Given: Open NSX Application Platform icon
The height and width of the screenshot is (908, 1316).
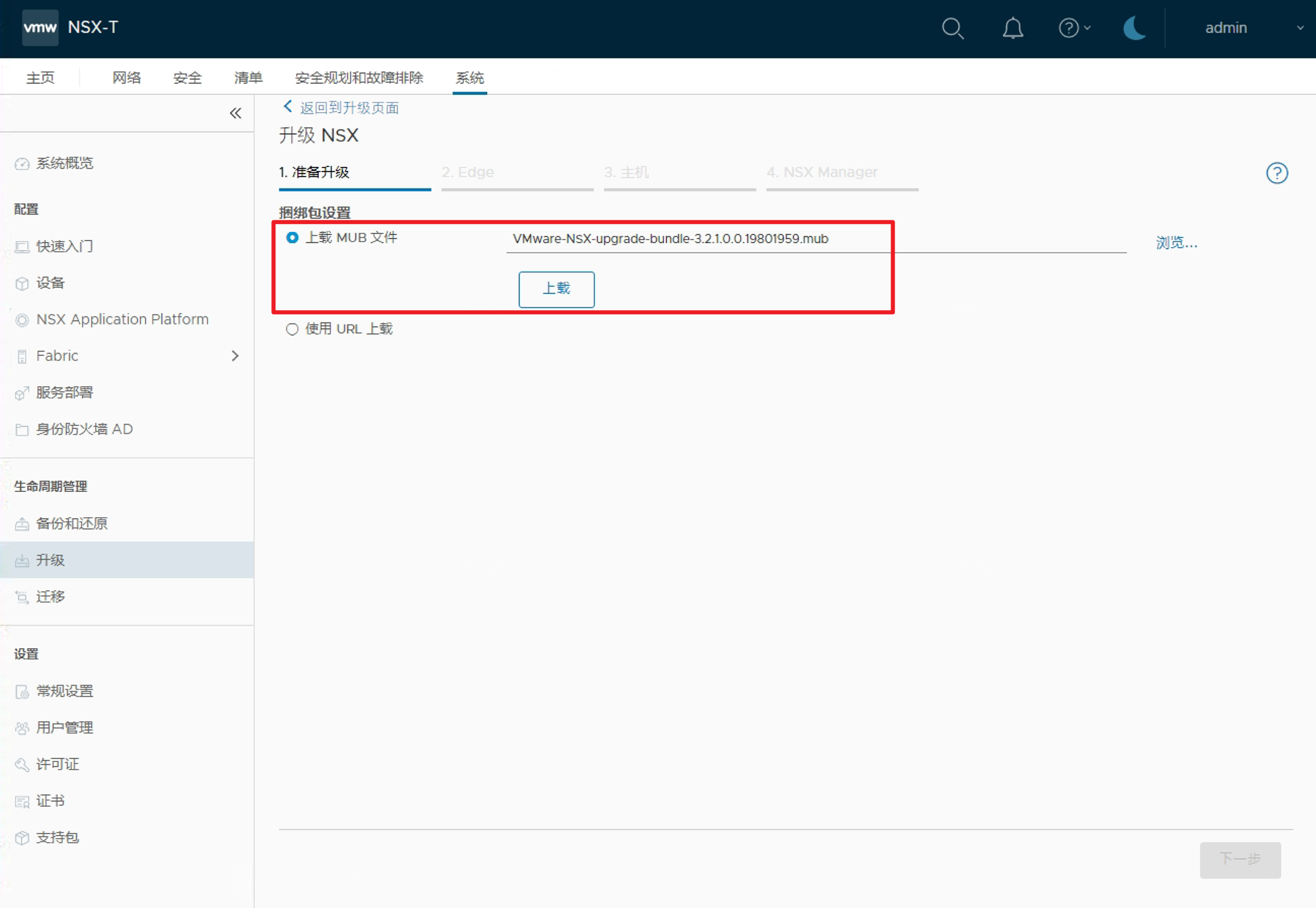Looking at the screenshot, I should (x=22, y=320).
